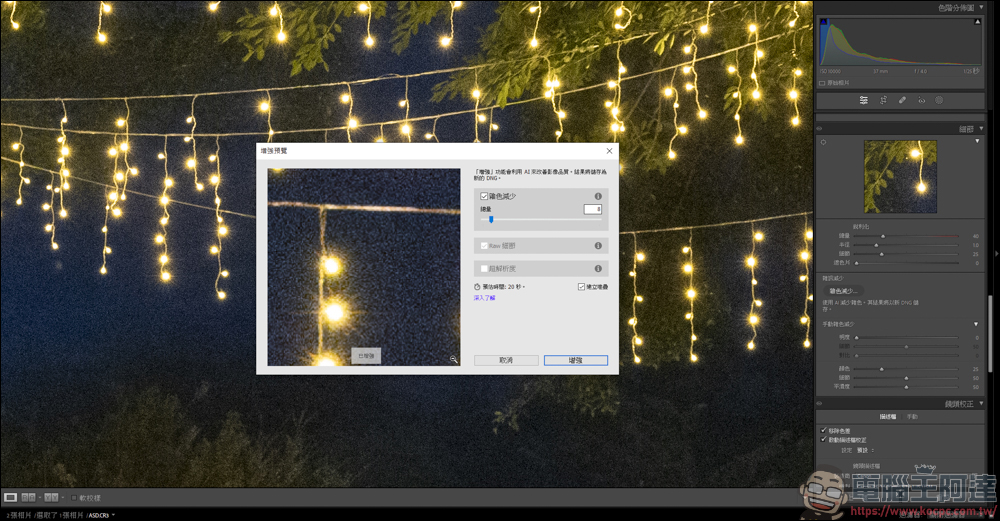Click info icon for Raw 細節 option
This screenshot has height=521, width=1000.
598,246
